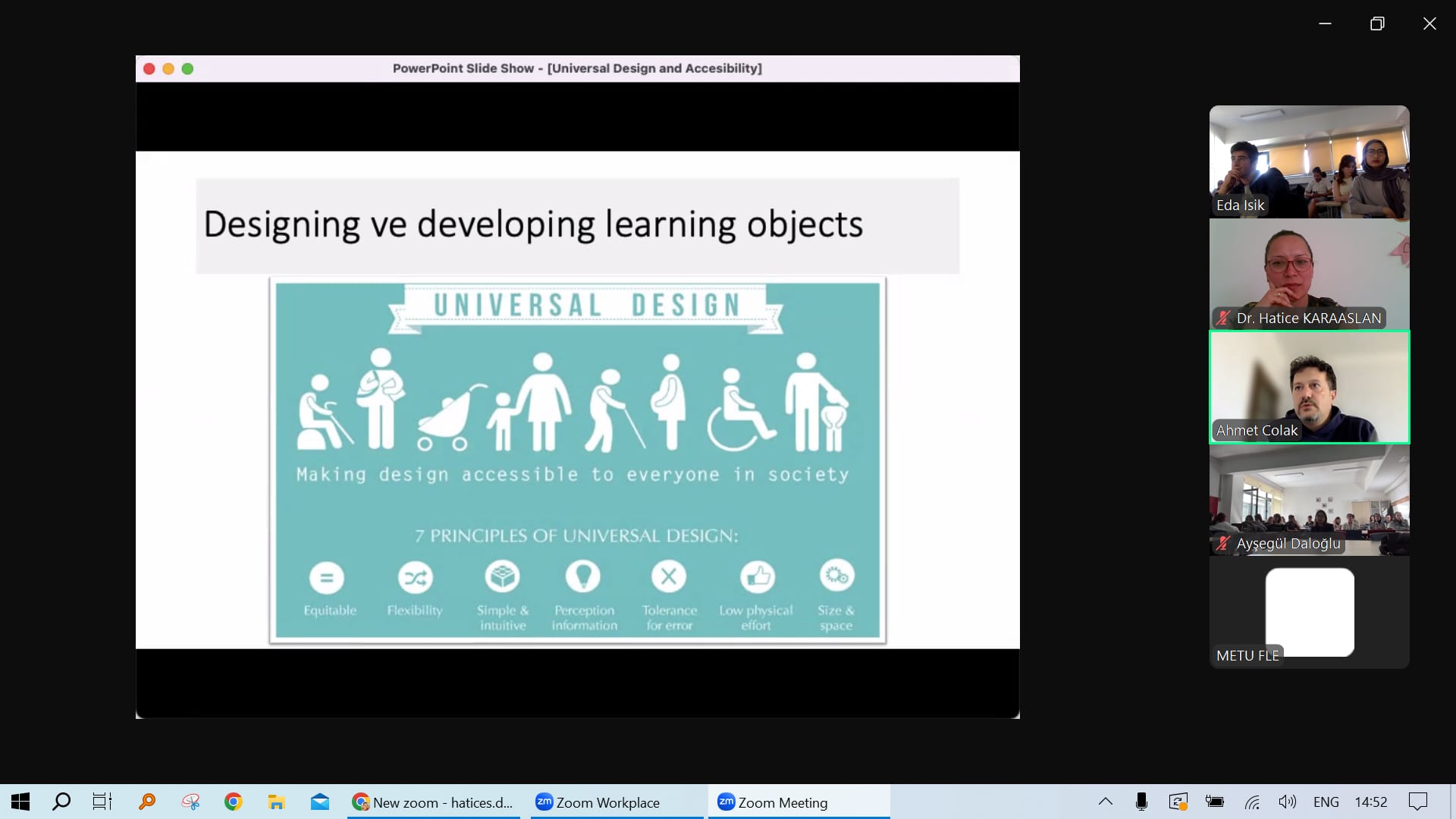Viewport: 1456px width, 819px height.
Task: Open the Action Center notification panel
Action: click(1420, 802)
